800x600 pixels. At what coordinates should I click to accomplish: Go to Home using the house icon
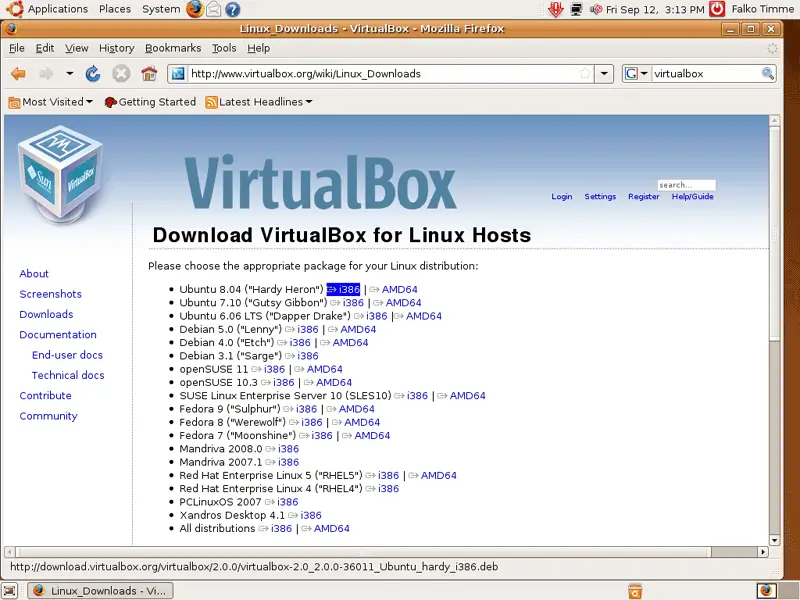(x=149, y=74)
